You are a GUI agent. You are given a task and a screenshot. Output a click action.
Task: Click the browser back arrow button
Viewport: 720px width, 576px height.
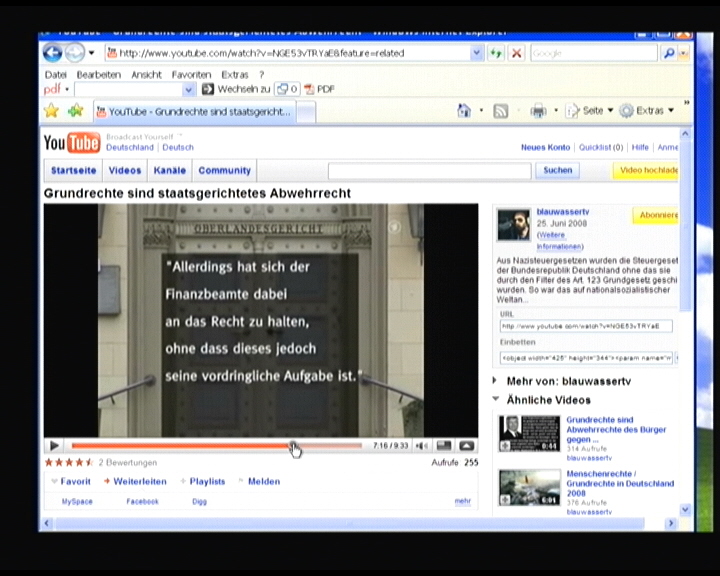(52, 53)
